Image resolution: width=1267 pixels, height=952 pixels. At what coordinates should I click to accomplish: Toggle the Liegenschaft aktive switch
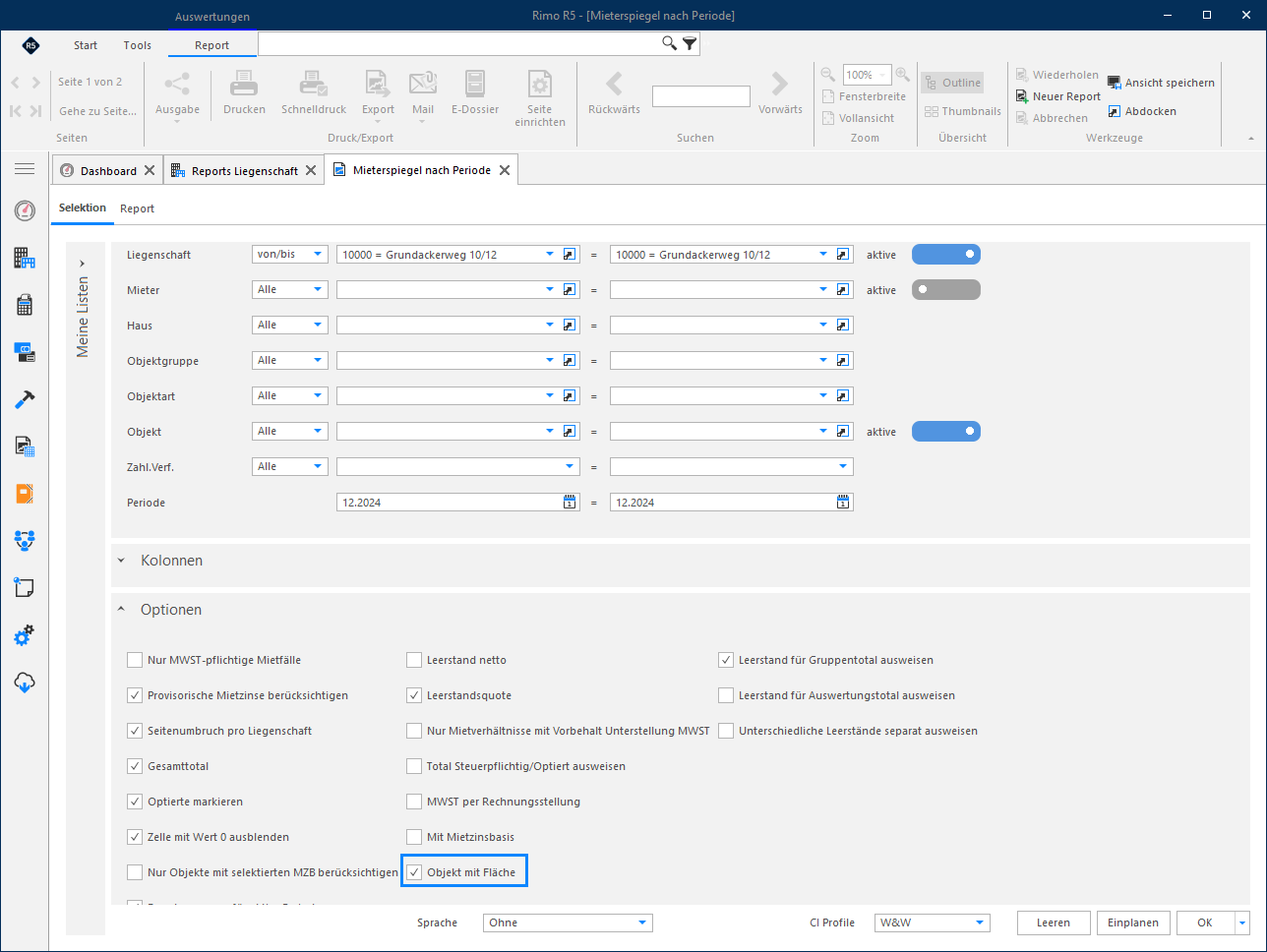[946, 255]
